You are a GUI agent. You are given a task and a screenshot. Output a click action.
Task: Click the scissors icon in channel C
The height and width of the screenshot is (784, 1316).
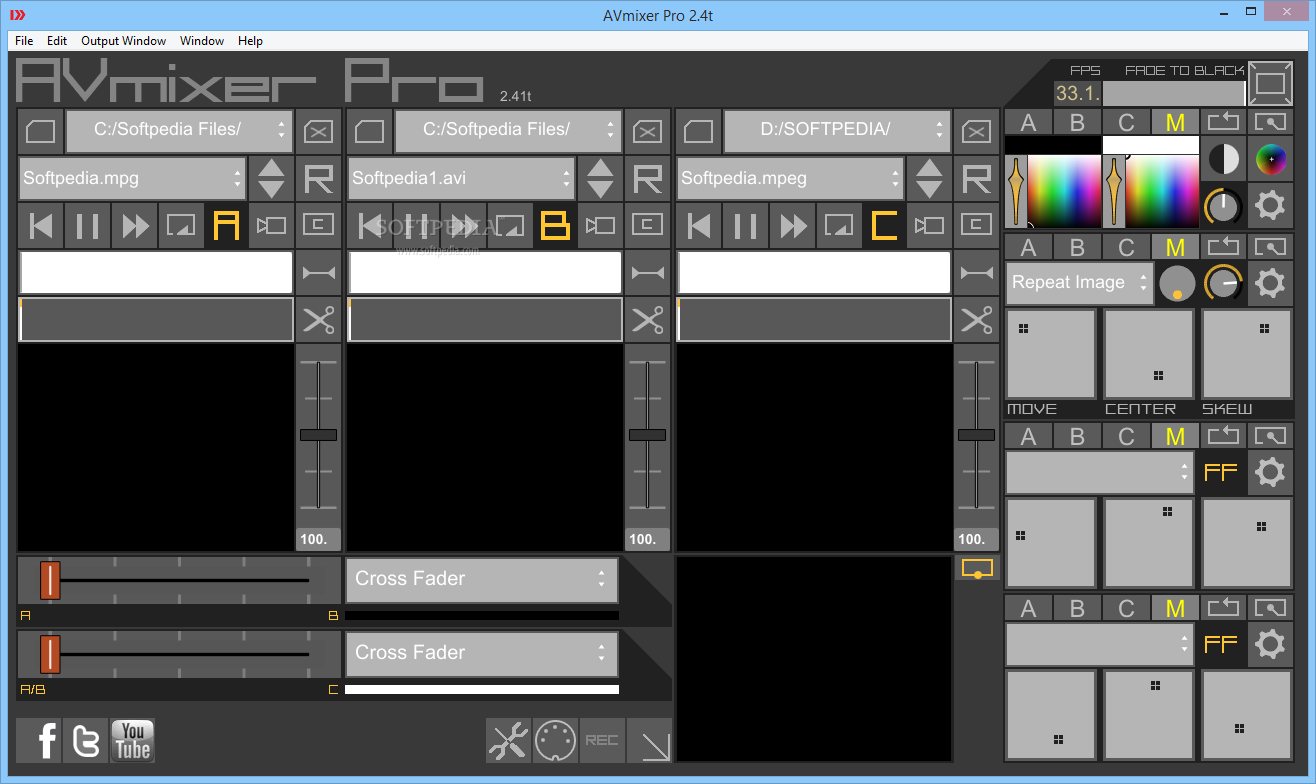click(x=977, y=320)
